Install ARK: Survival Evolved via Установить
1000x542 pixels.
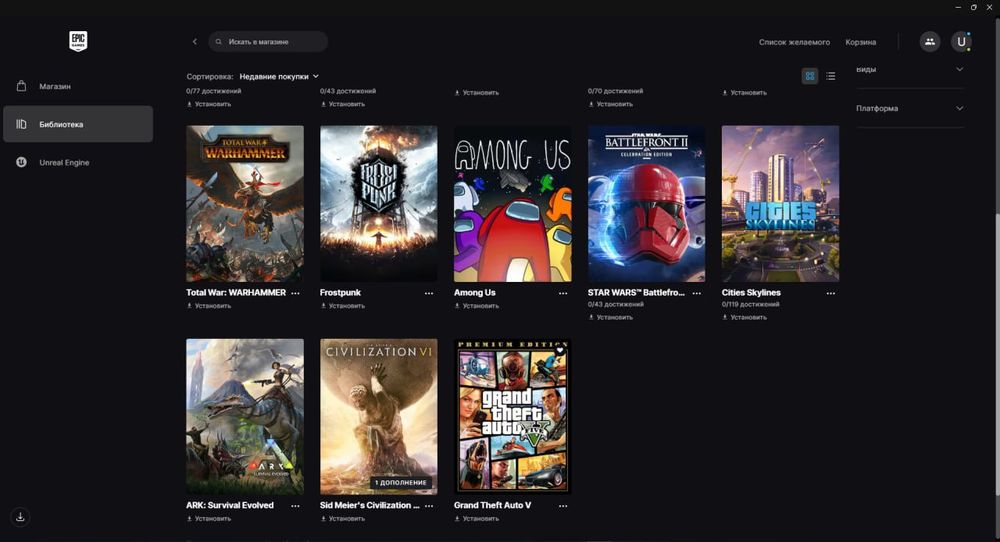[209, 518]
